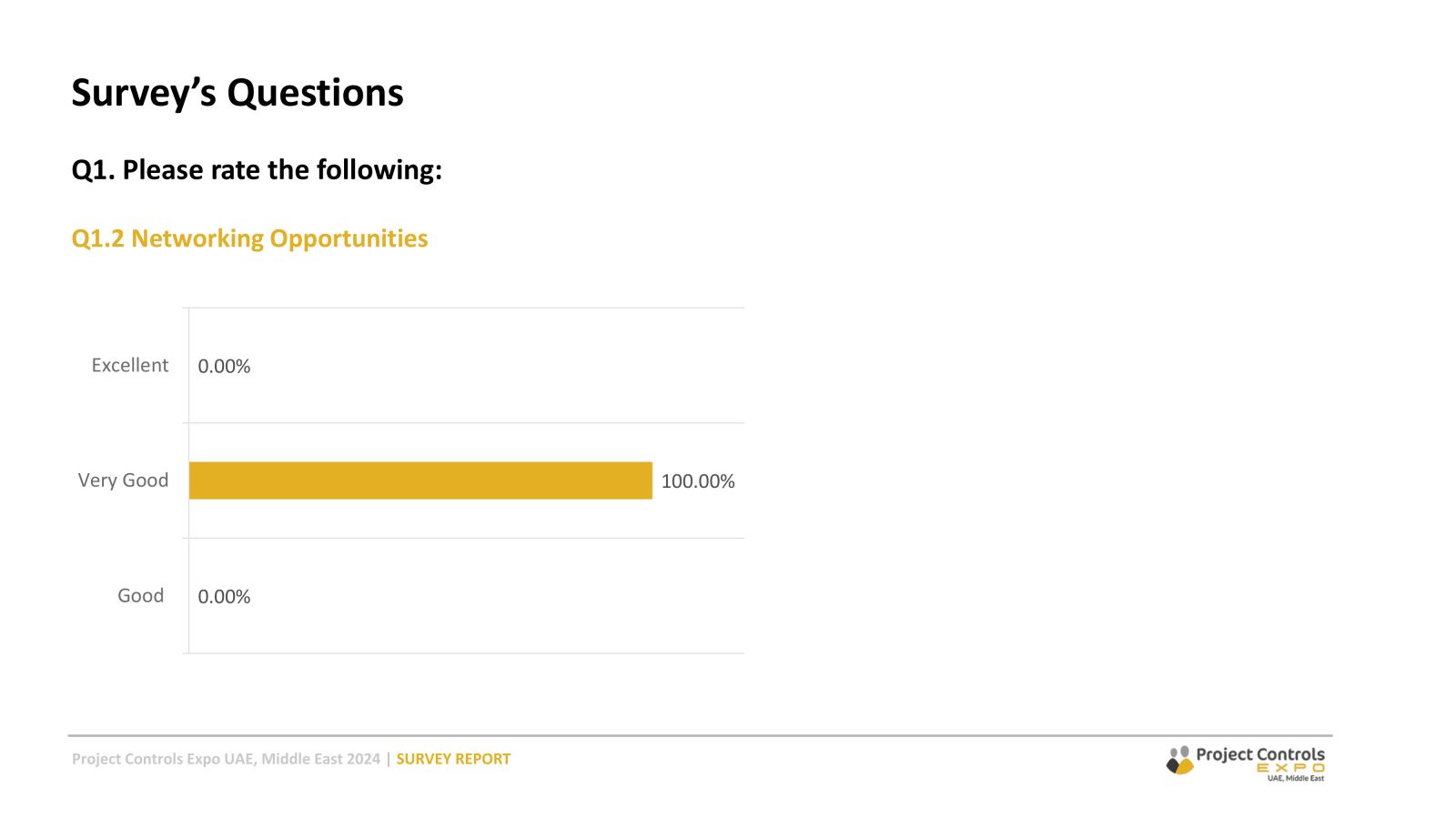Click the footer horizontal divider line

[x=700, y=735]
